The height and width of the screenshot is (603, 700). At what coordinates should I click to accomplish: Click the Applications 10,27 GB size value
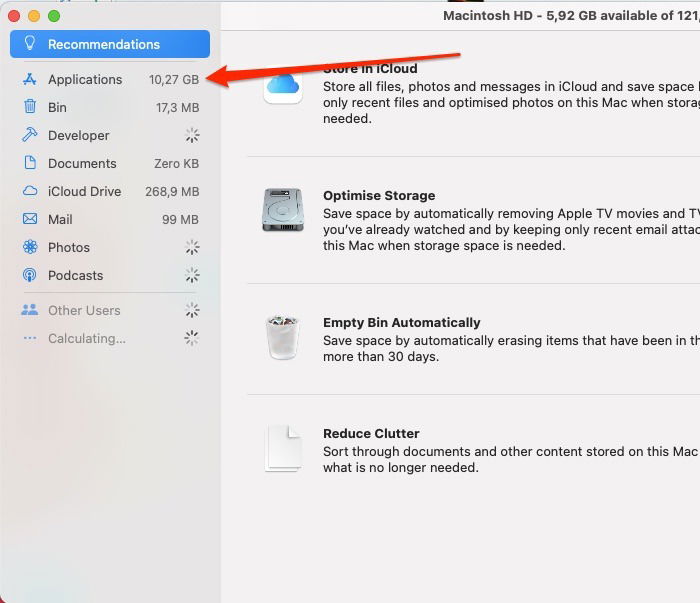tap(174, 80)
